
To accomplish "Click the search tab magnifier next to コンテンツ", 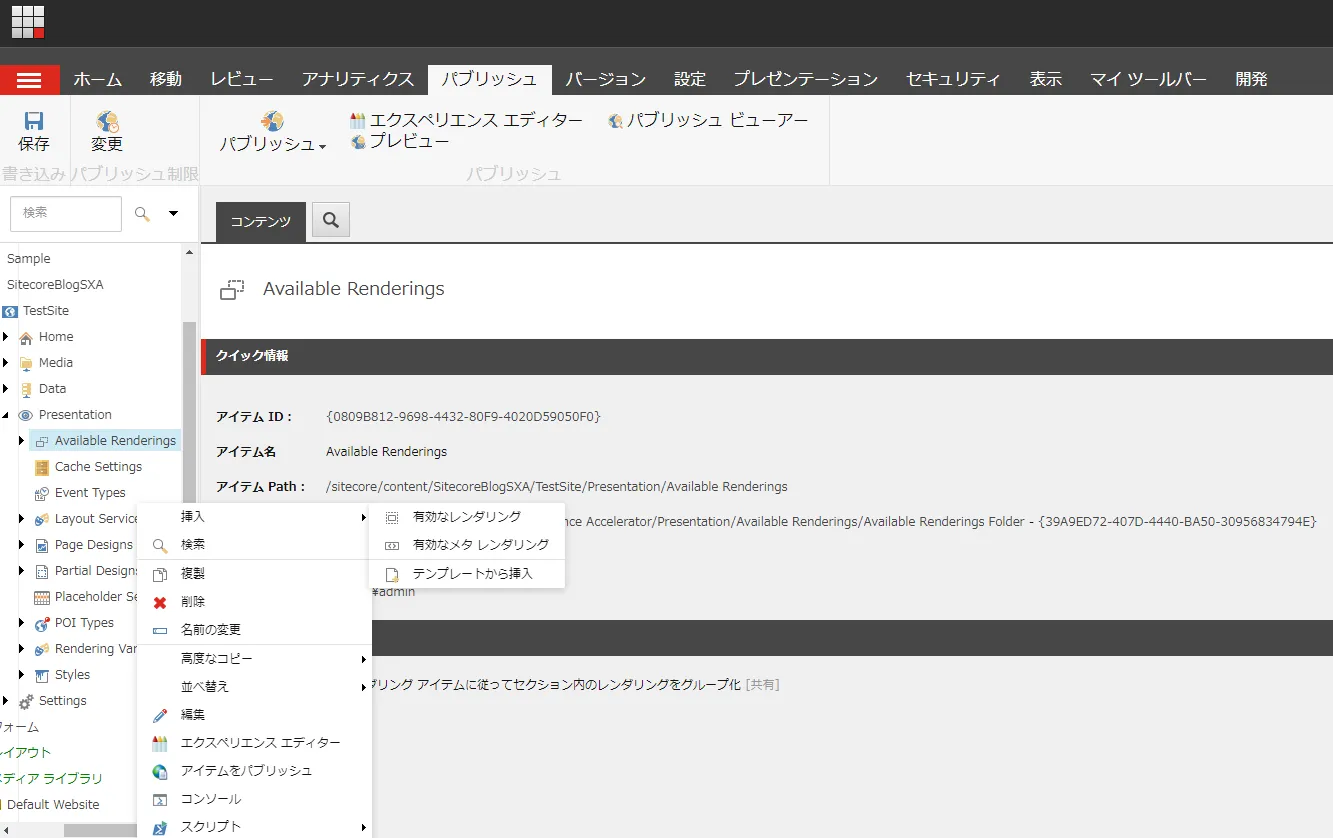I will 331,221.
